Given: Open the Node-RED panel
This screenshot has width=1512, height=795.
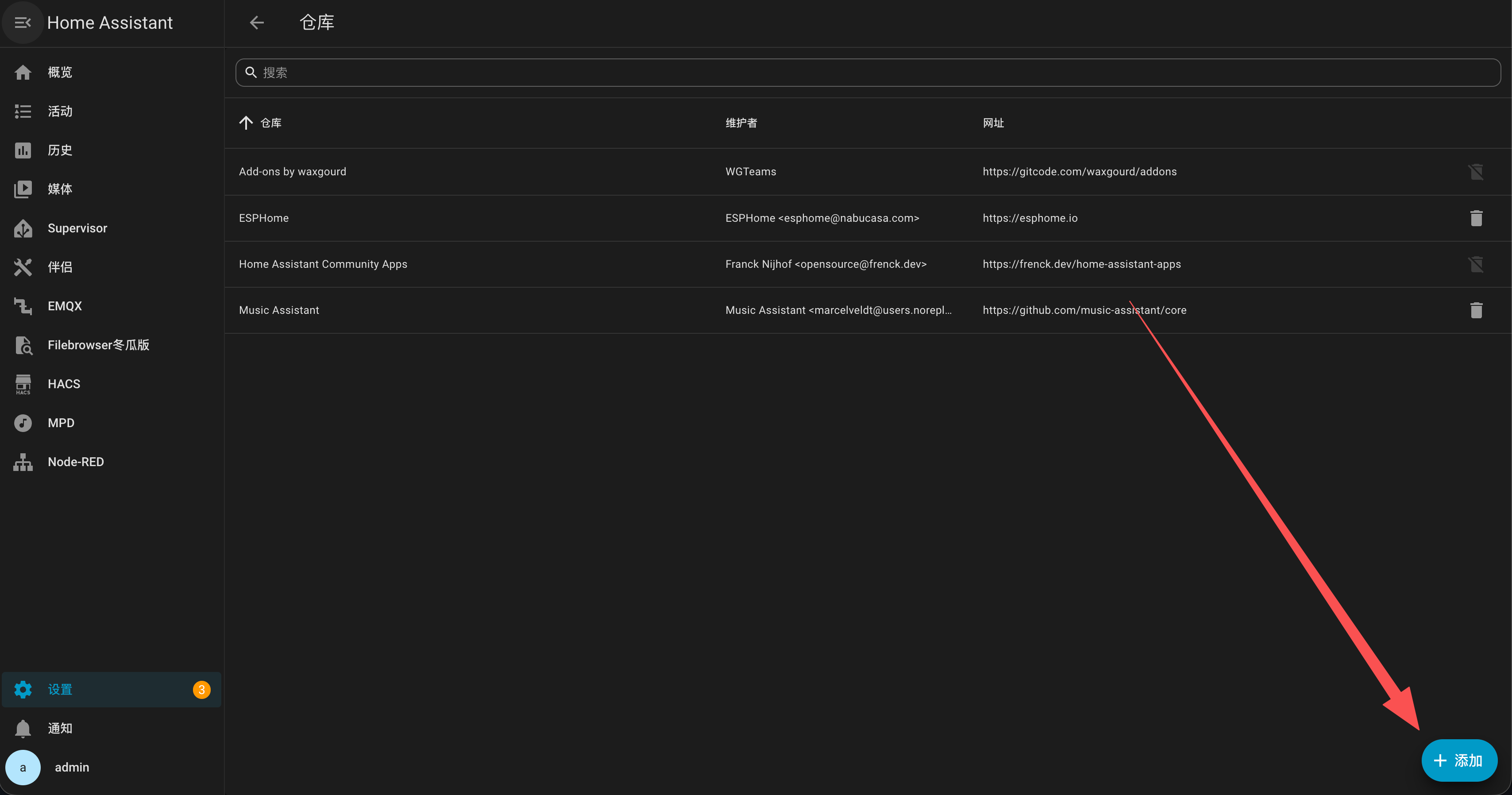Looking at the screenshot, I should pyautogui.click(x=112, y=462).
